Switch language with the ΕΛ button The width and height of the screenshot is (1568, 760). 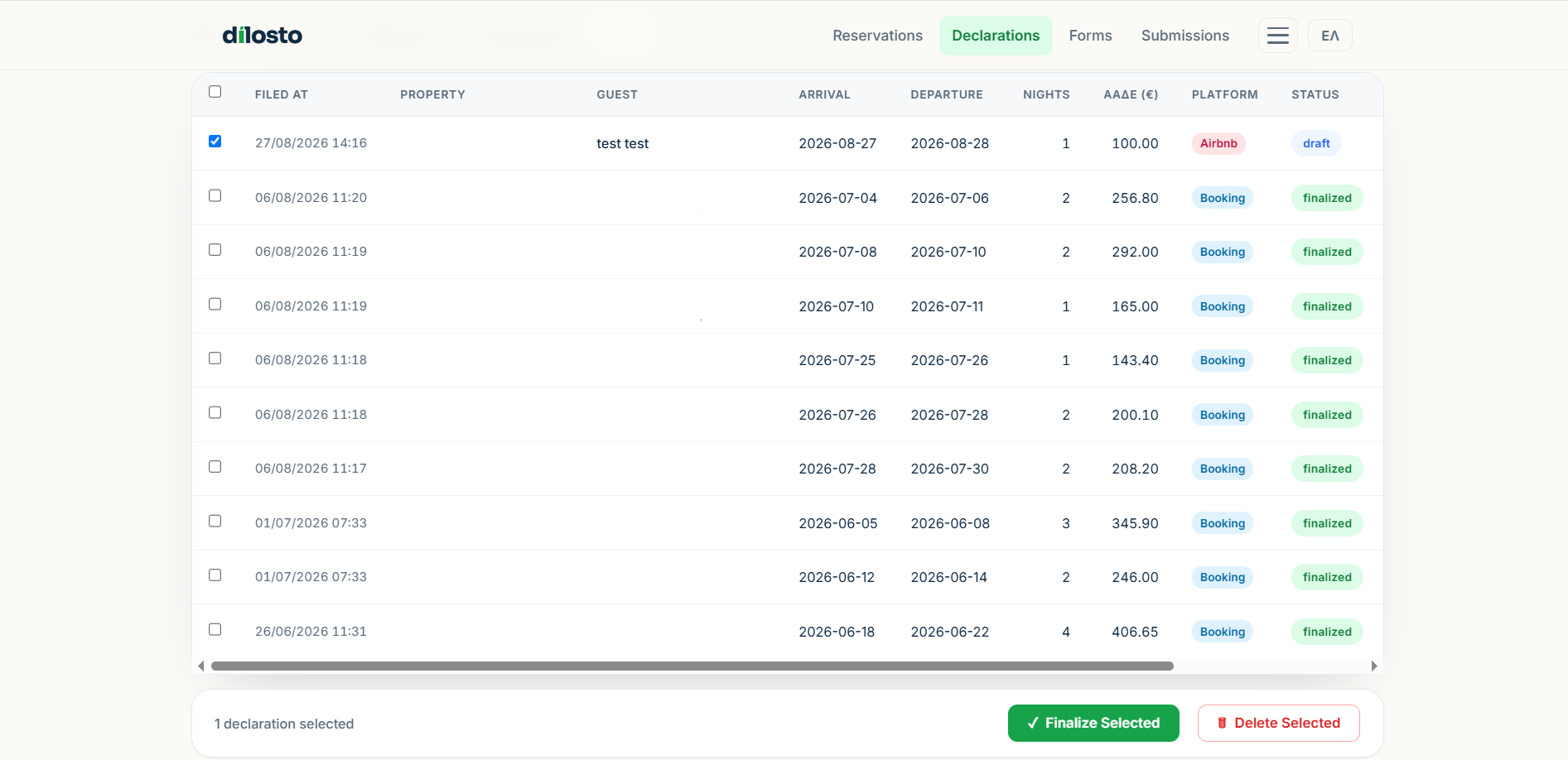pos(1329,36)
